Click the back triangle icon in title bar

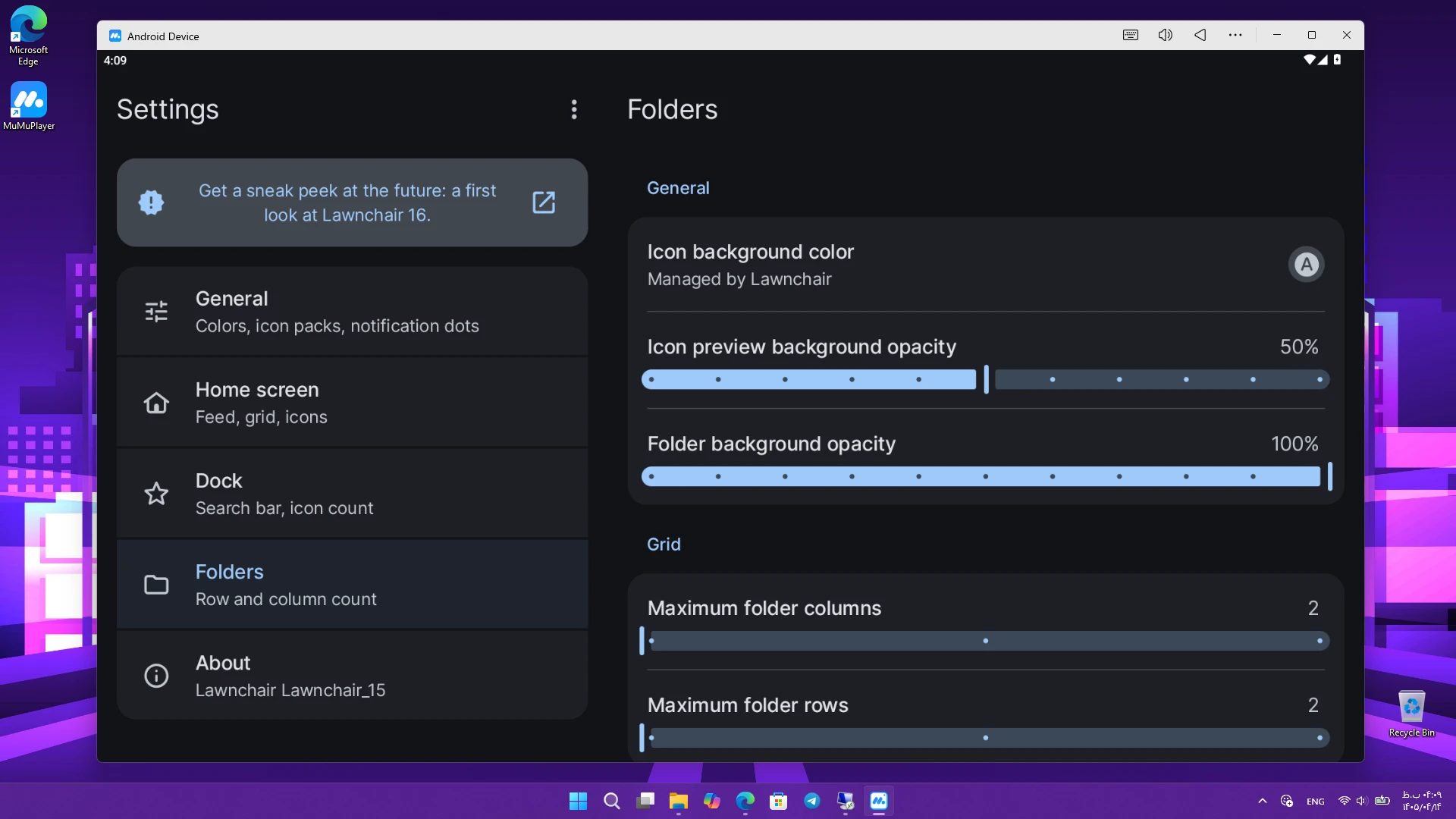coord(1200,35)
